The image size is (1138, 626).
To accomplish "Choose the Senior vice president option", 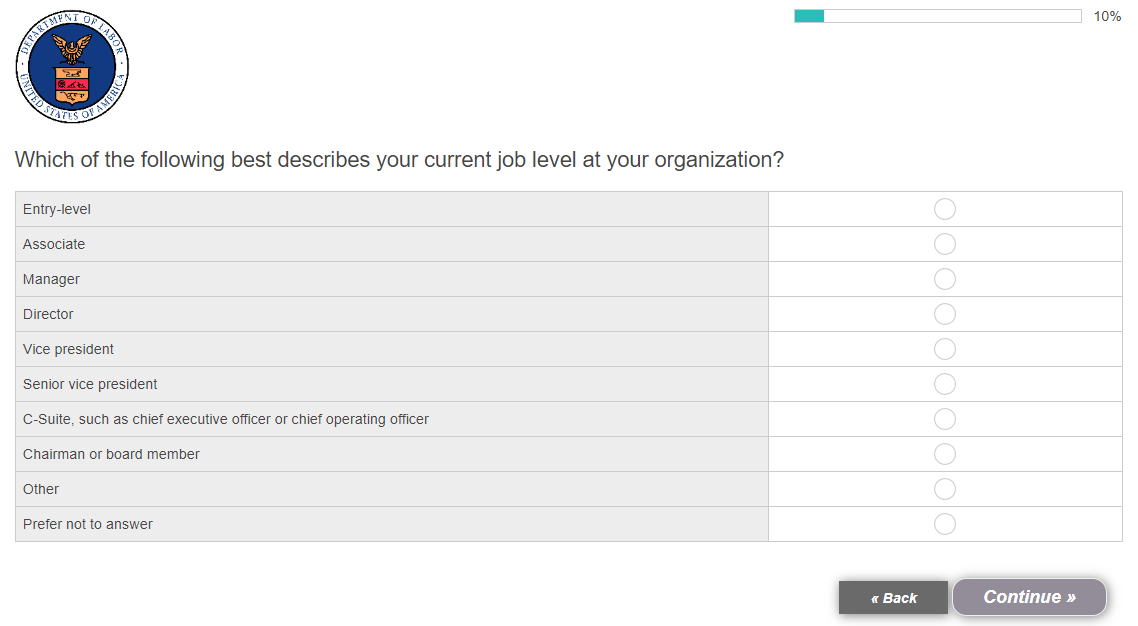I will pos(944,384).
